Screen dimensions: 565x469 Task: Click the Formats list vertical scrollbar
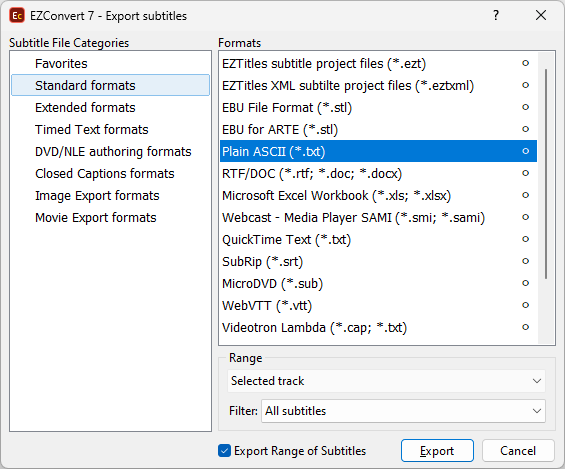[x=546, y=174]
